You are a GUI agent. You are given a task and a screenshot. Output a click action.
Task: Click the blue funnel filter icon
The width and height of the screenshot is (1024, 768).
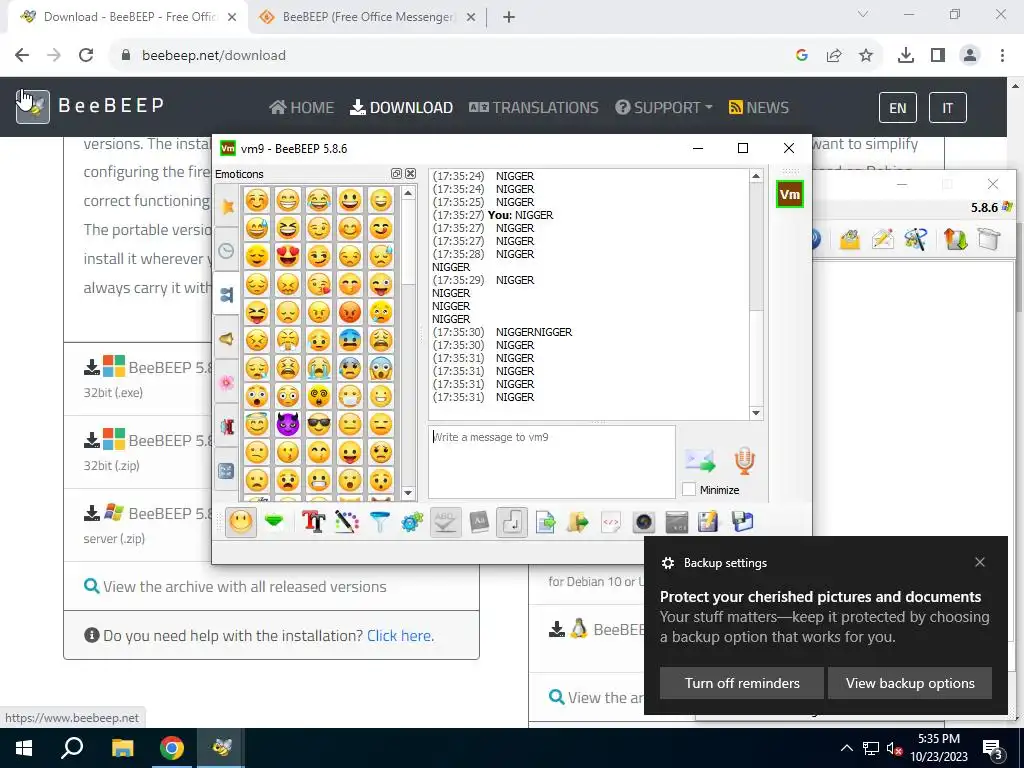(x=379, y=522)
